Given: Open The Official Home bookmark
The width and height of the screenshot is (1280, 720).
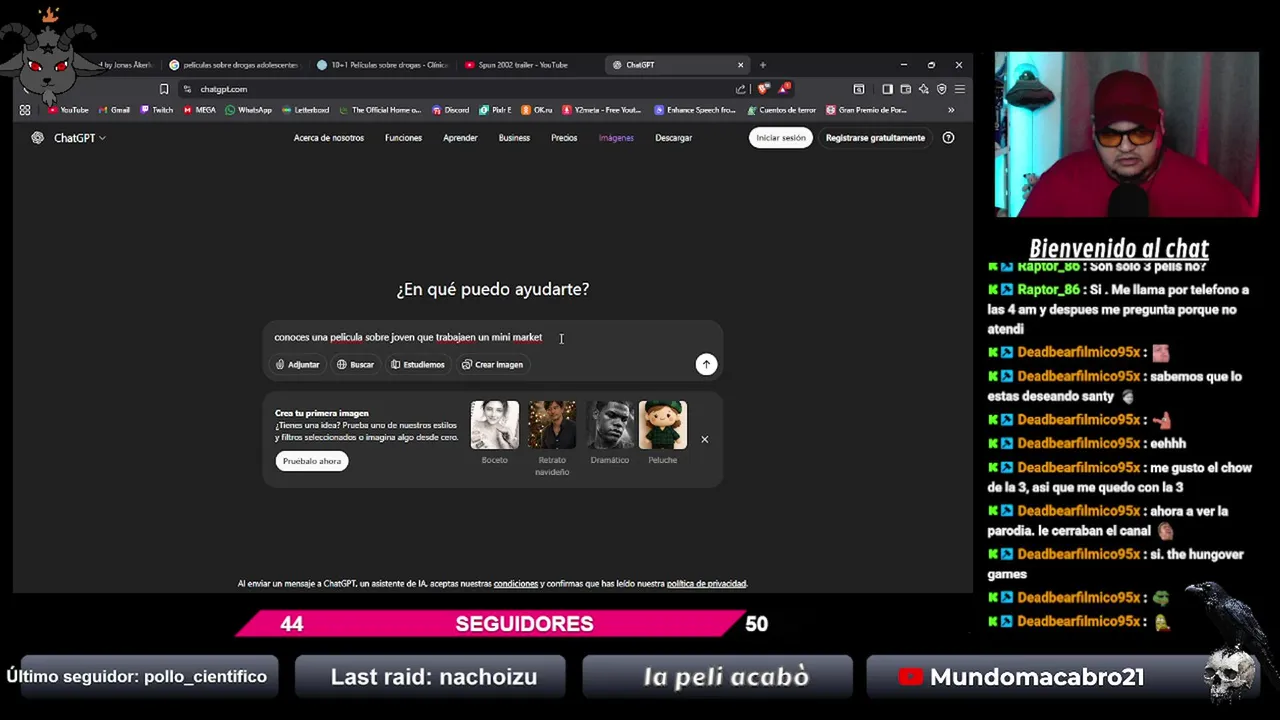Looking at the screenshot, I should tap(380, 110).
